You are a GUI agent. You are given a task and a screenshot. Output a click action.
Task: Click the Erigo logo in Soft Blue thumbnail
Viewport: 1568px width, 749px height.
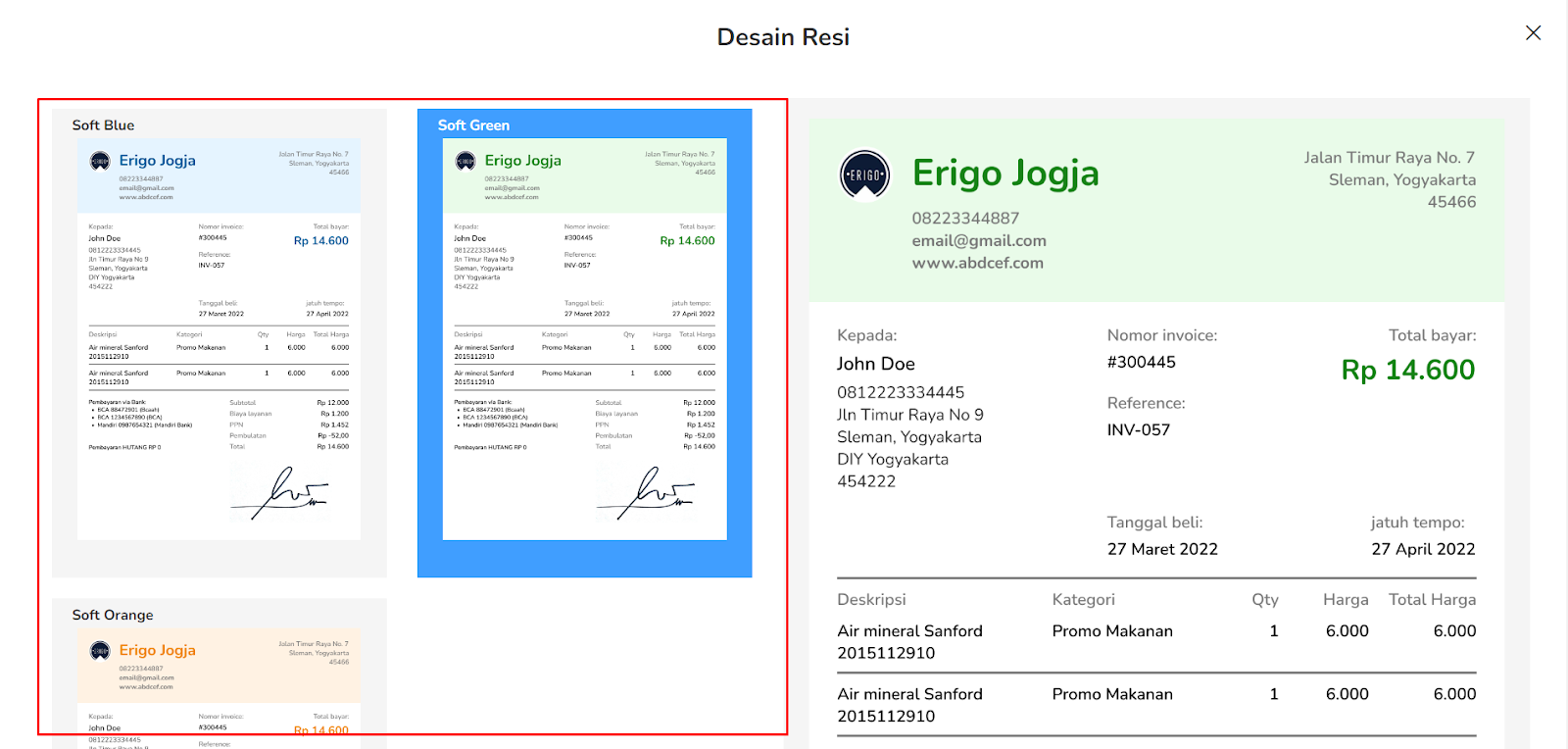tap(100, 161)
